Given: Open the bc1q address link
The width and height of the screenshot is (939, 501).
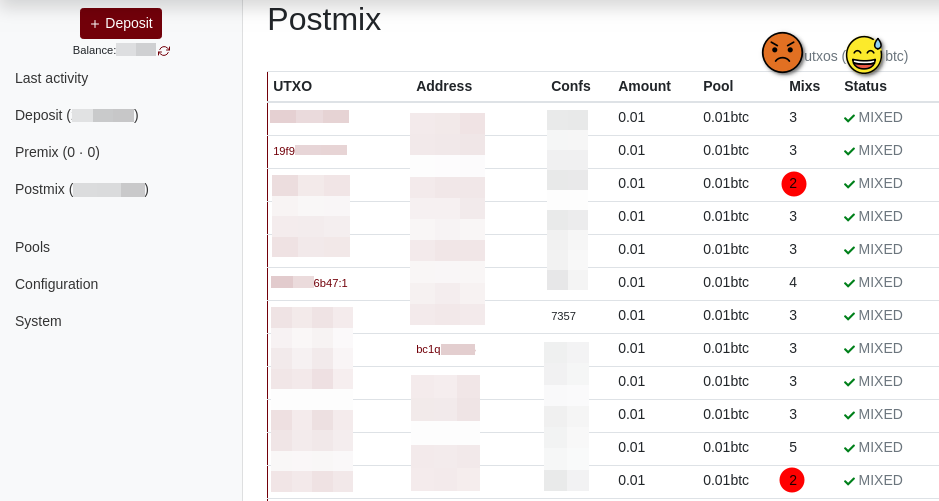Looking at the screenshot, I should [446, 349].
